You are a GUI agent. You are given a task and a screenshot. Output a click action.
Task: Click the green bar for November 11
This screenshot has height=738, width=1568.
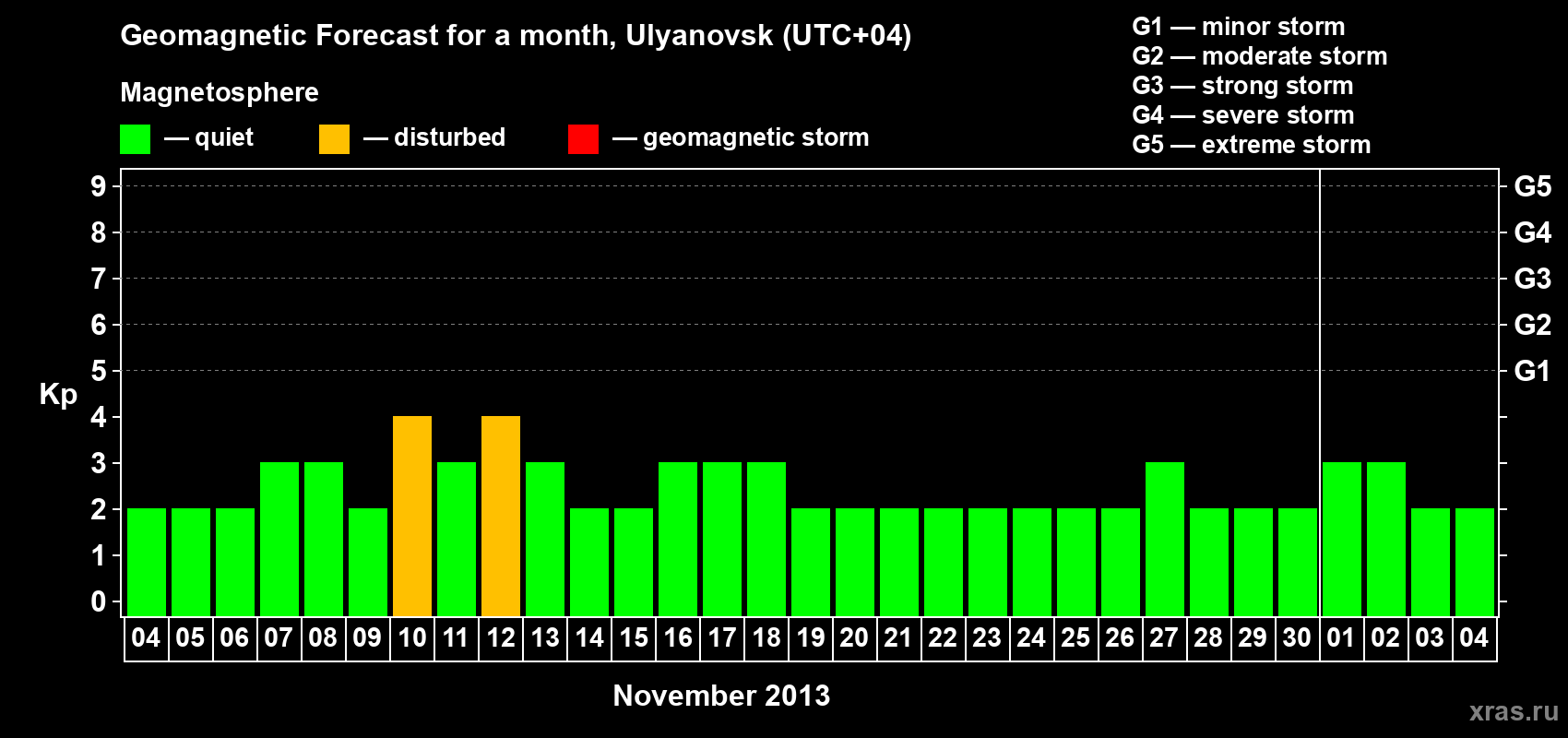coord(457,539)
